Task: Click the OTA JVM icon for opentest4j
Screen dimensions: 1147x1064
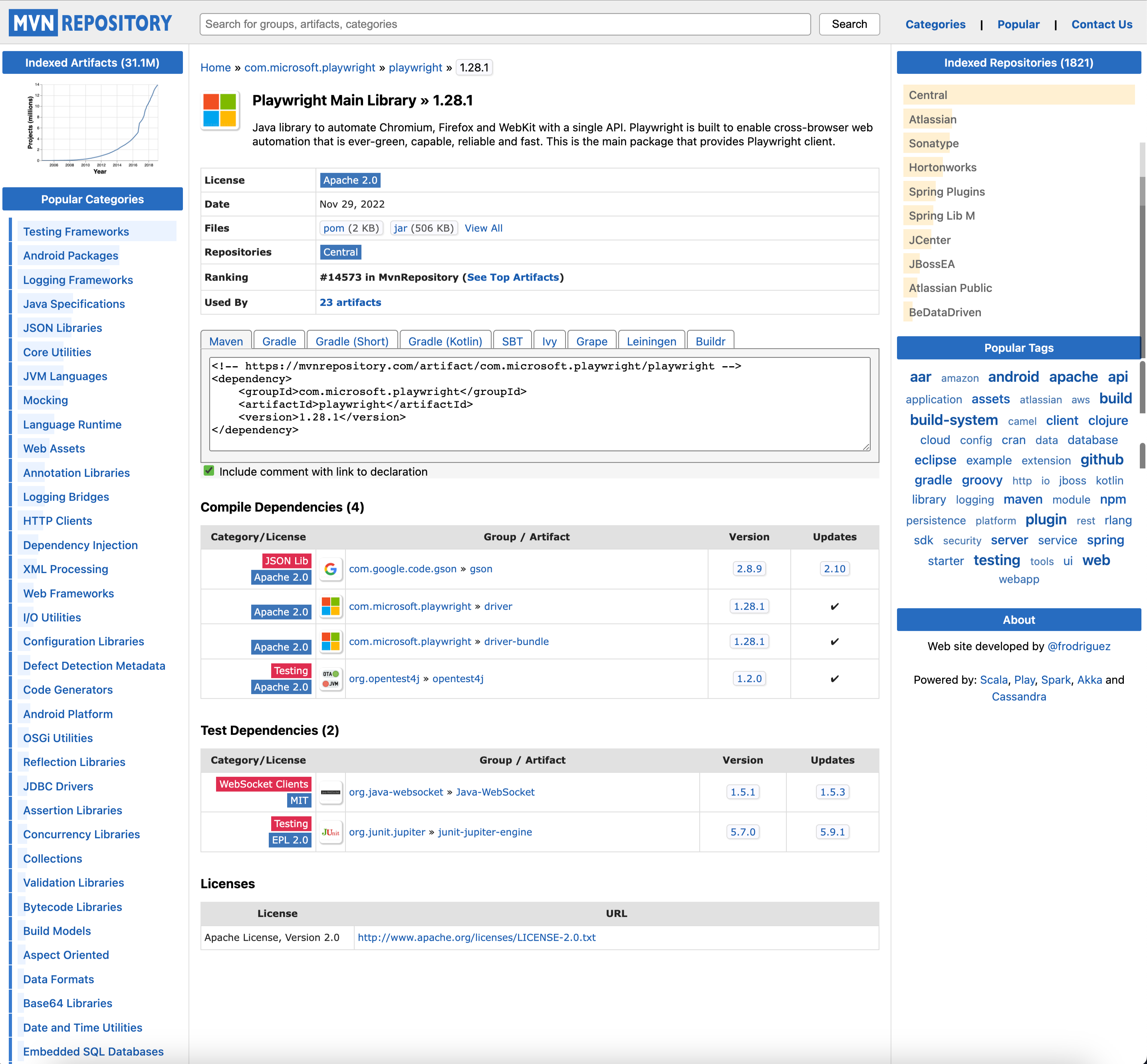Action: click(x=331, y=679)
